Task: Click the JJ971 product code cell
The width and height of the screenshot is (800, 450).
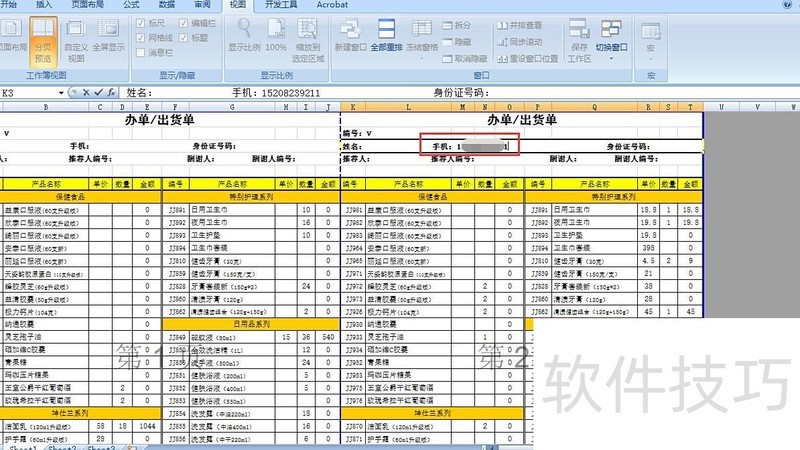Action: tap(354, 273)
